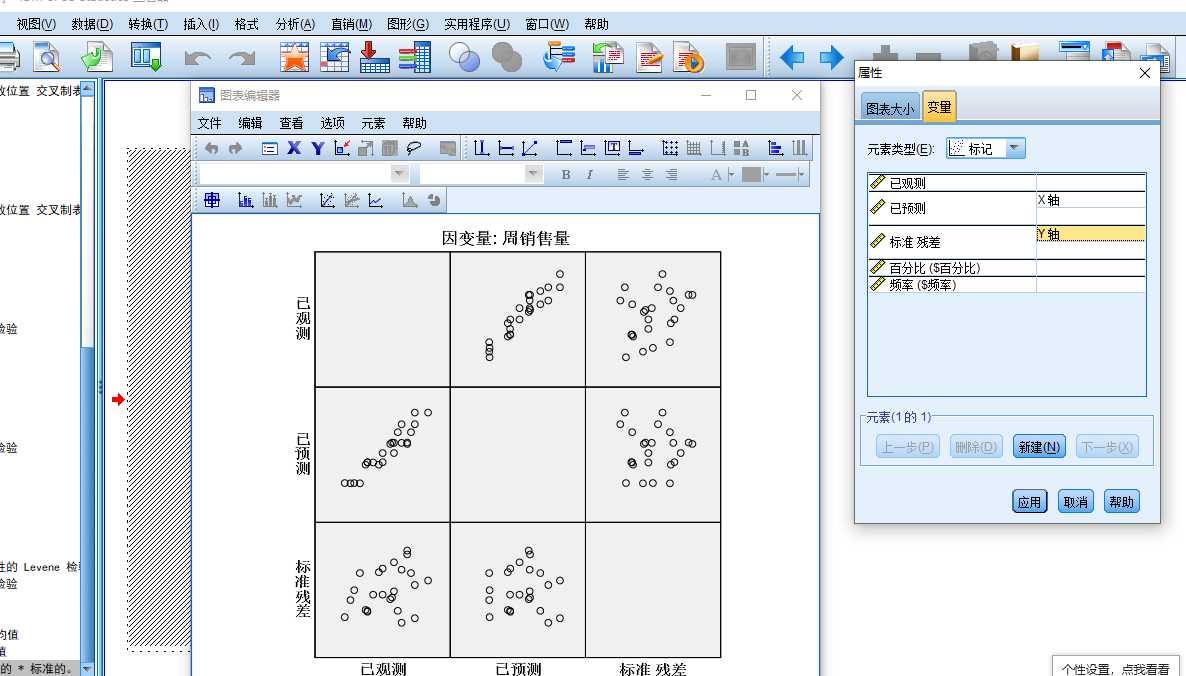Open the 分析(A) menu in main window
Screen dimensions: 1186x676
click(295, 24)
